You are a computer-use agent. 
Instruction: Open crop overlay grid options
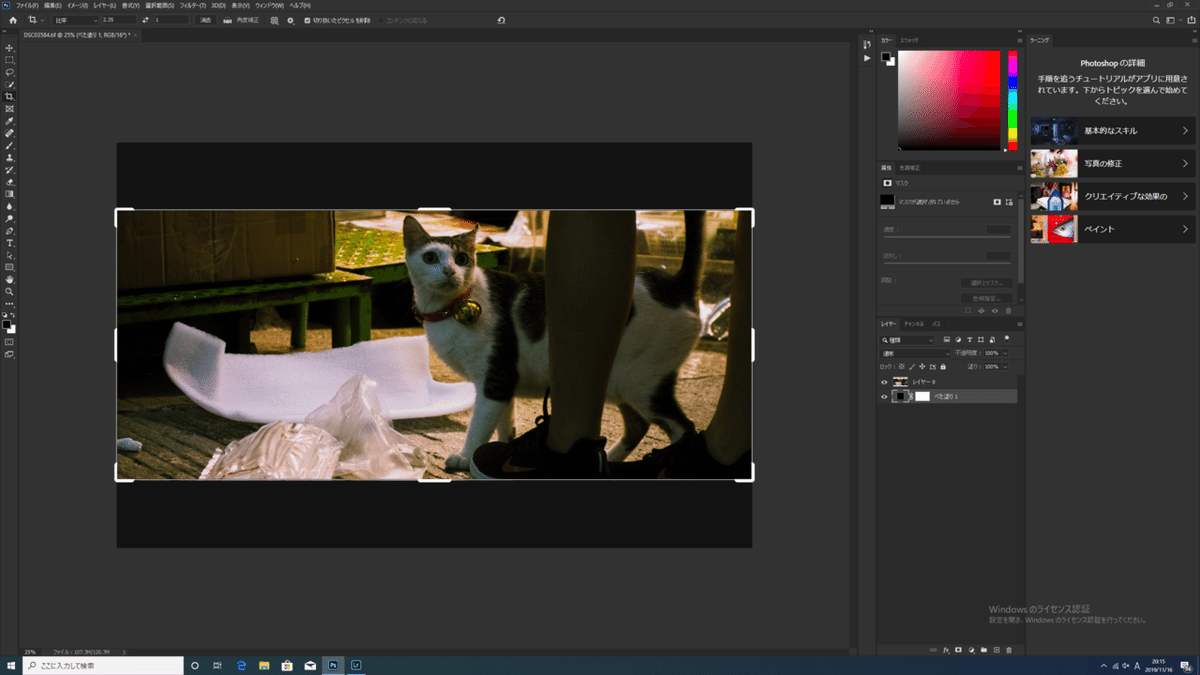[x=275, y=20]
